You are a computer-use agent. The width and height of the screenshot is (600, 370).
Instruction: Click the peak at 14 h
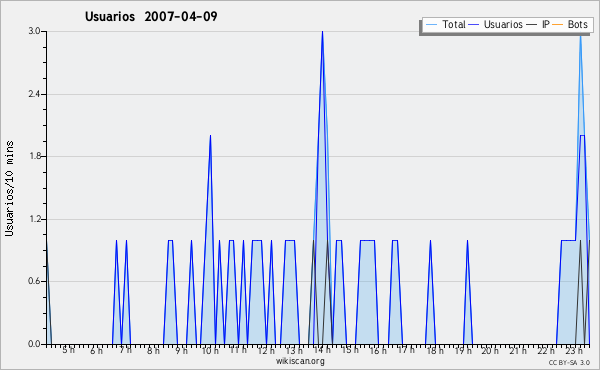323,32
